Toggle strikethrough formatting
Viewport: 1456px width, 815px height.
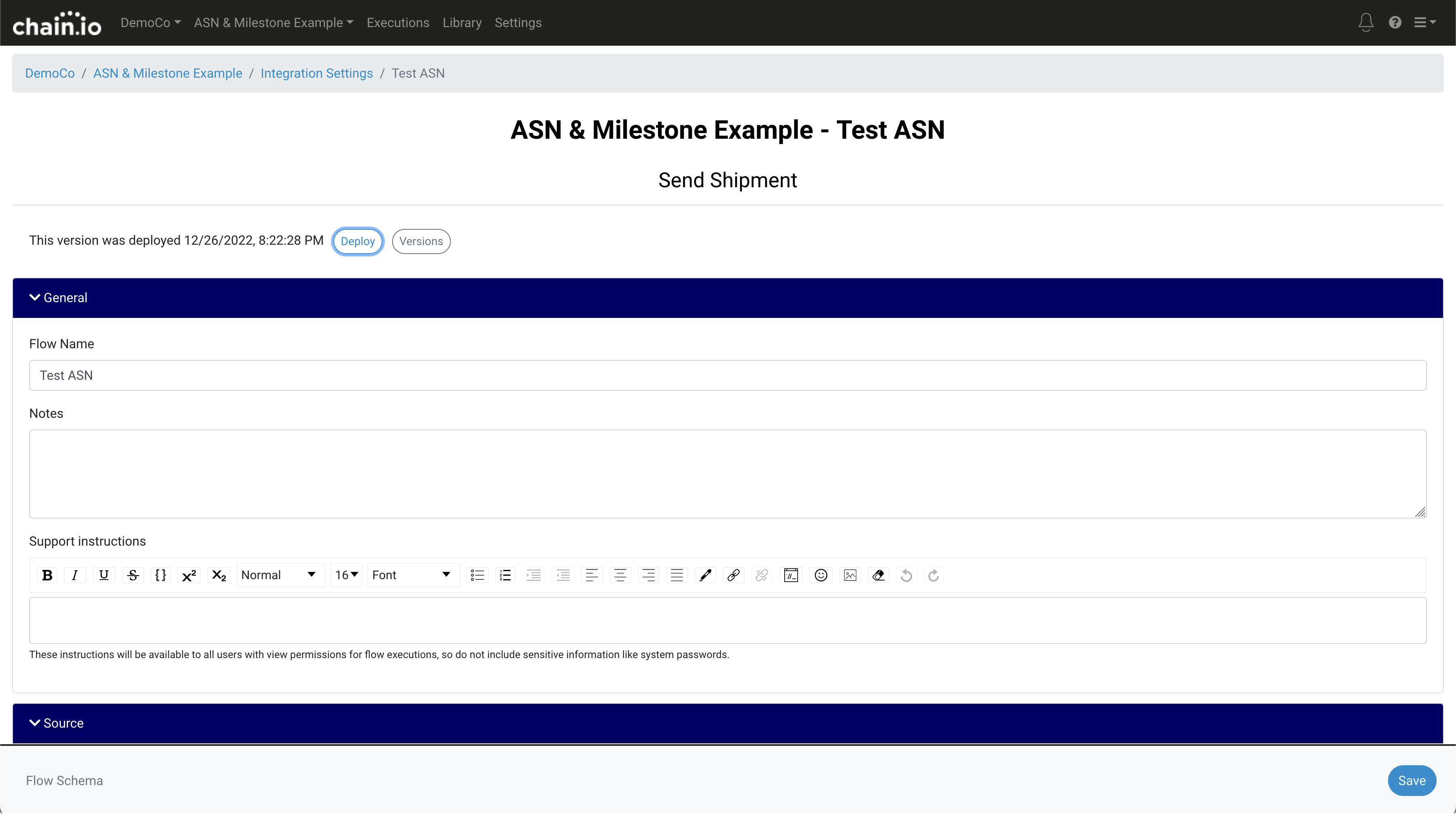(133, 575)
